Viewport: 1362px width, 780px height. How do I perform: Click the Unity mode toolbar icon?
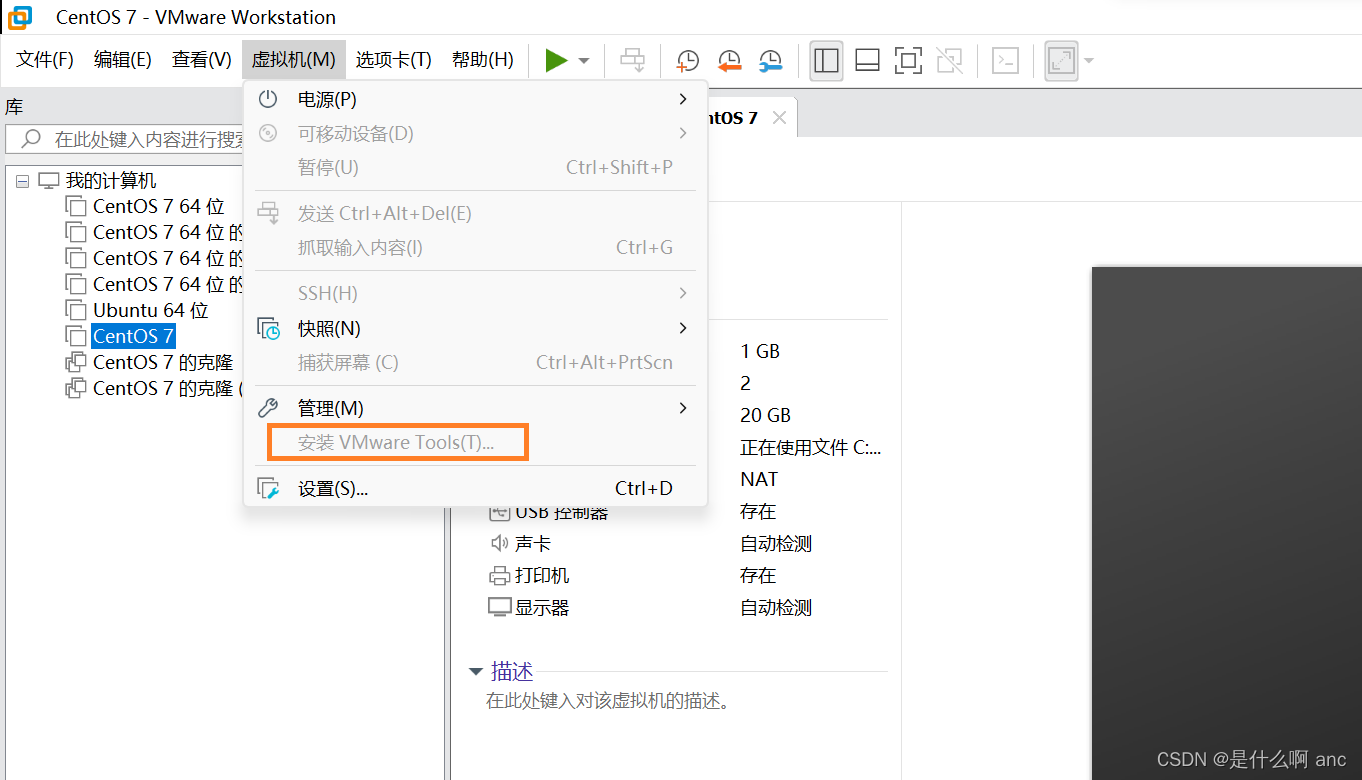949,60
